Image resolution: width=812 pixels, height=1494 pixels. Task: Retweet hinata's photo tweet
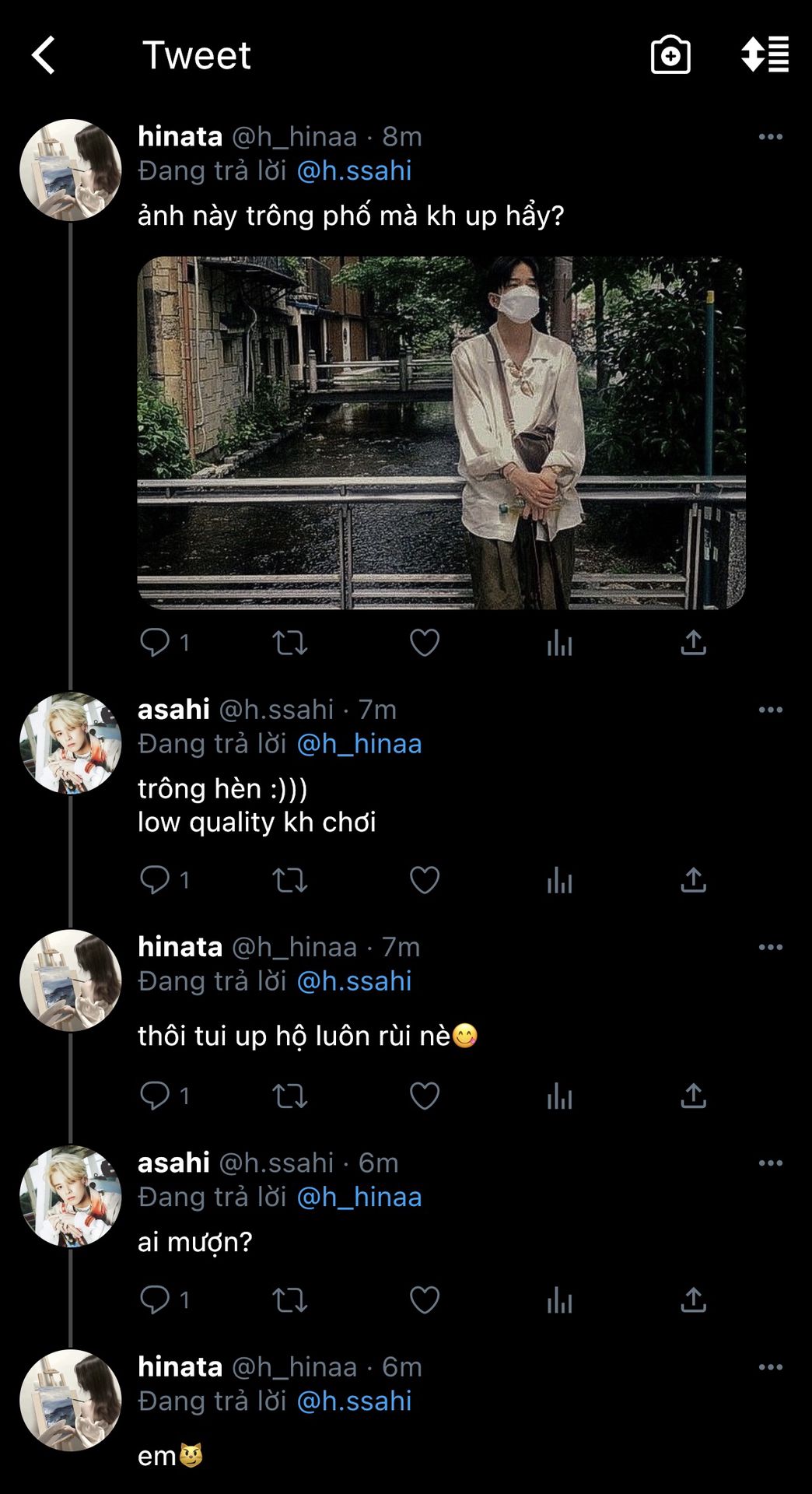coord(289,643)
